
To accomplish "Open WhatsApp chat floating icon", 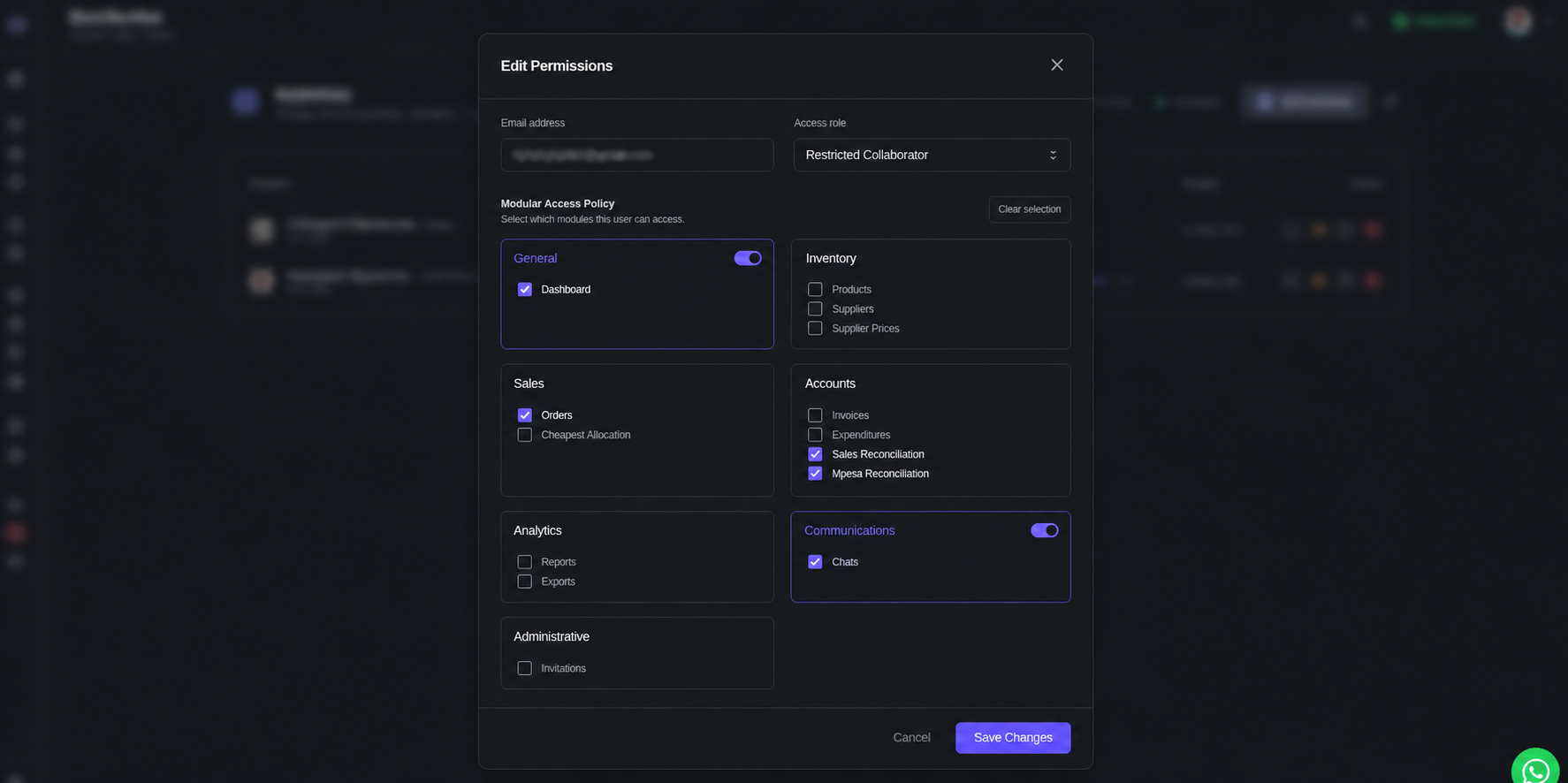I will click(1535, 770).
